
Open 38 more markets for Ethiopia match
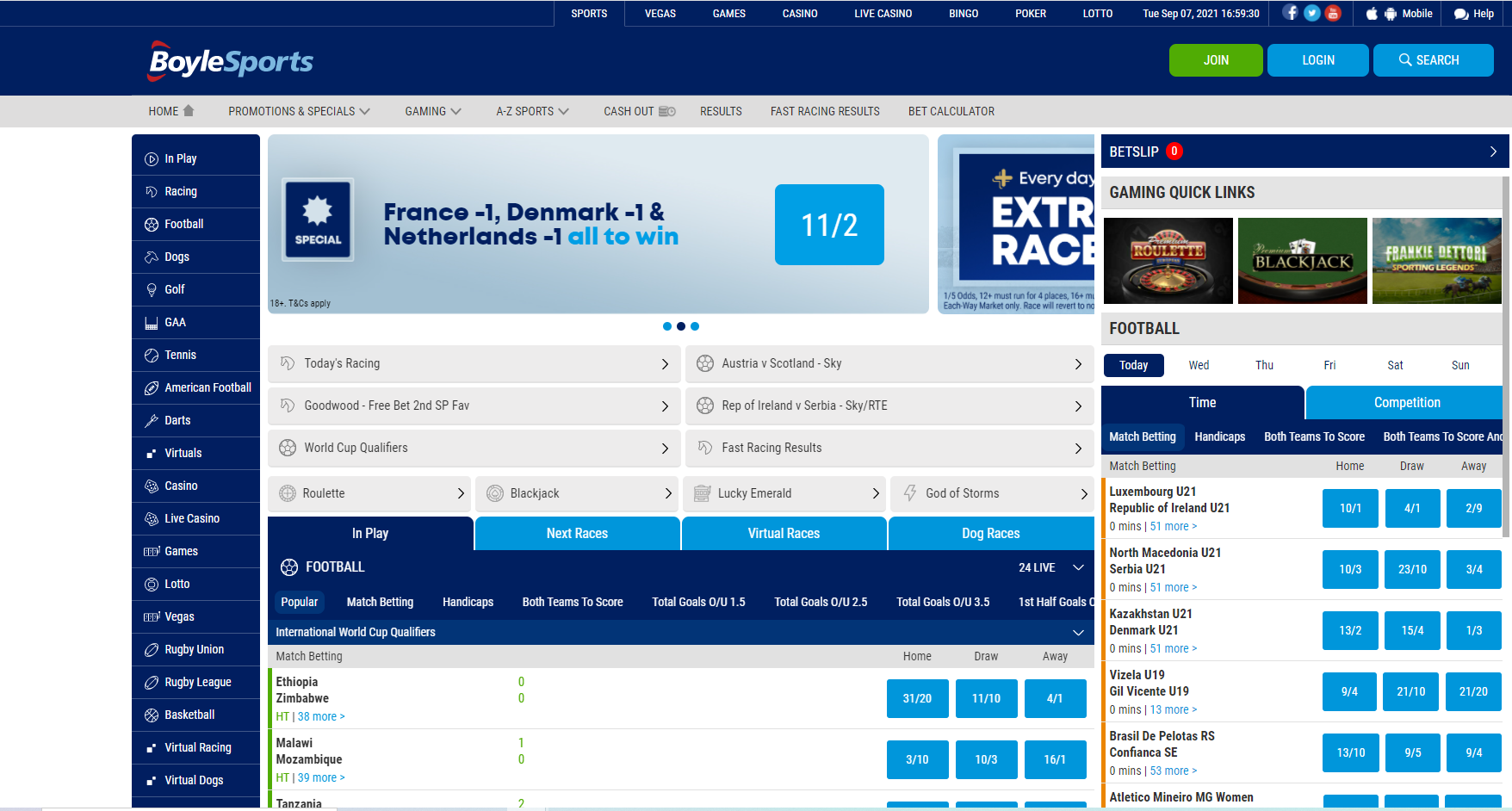pos(321,716)
